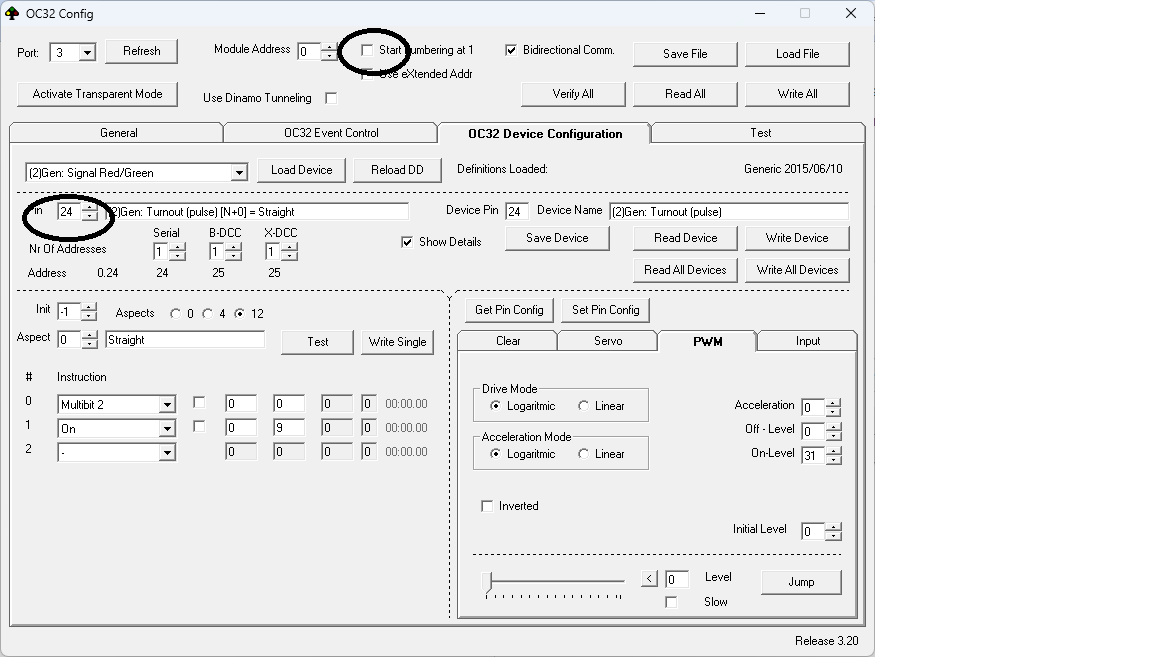1152x657 pixels.
Task: Open the Port number dropdown
Action: (86, 53)
